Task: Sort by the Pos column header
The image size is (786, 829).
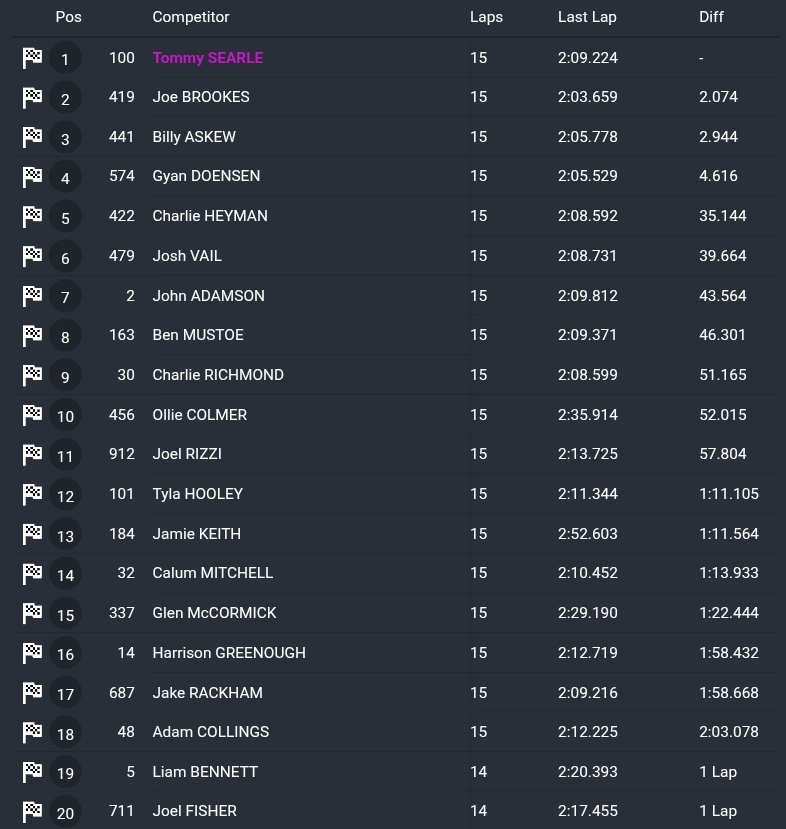Action: [68, 17]
